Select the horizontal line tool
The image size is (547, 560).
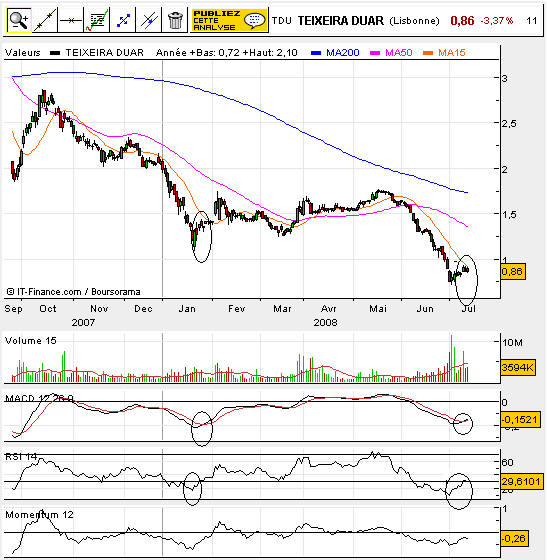[x=71, y=20]
